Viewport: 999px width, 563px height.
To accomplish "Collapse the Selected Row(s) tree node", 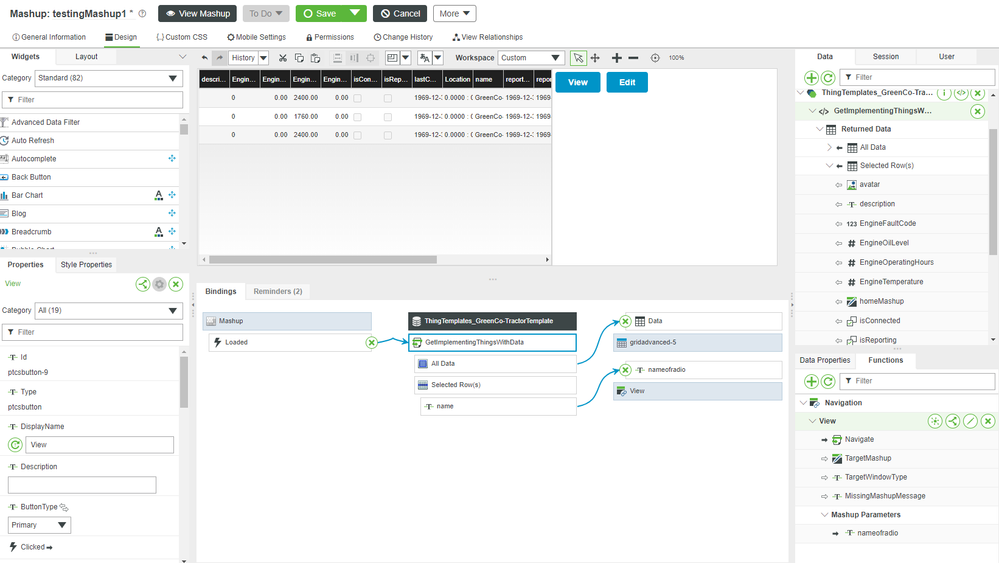I will pyautogui.click(x=829, y=166).
